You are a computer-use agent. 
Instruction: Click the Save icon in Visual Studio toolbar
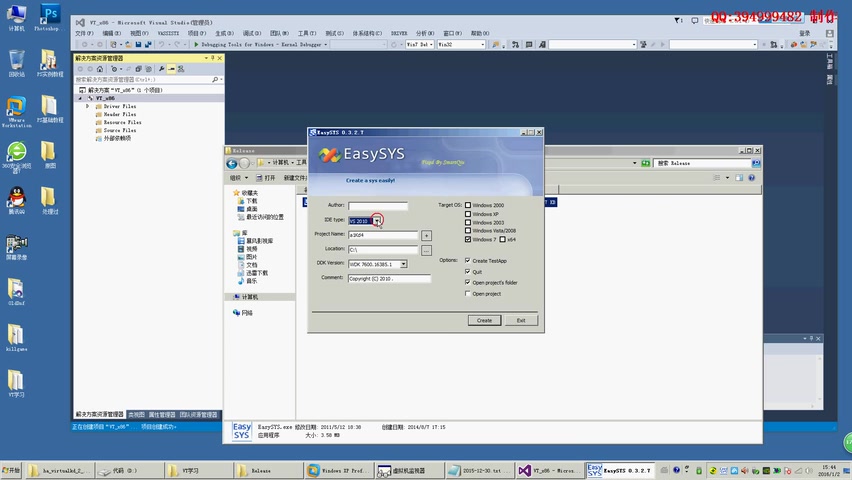138,45
